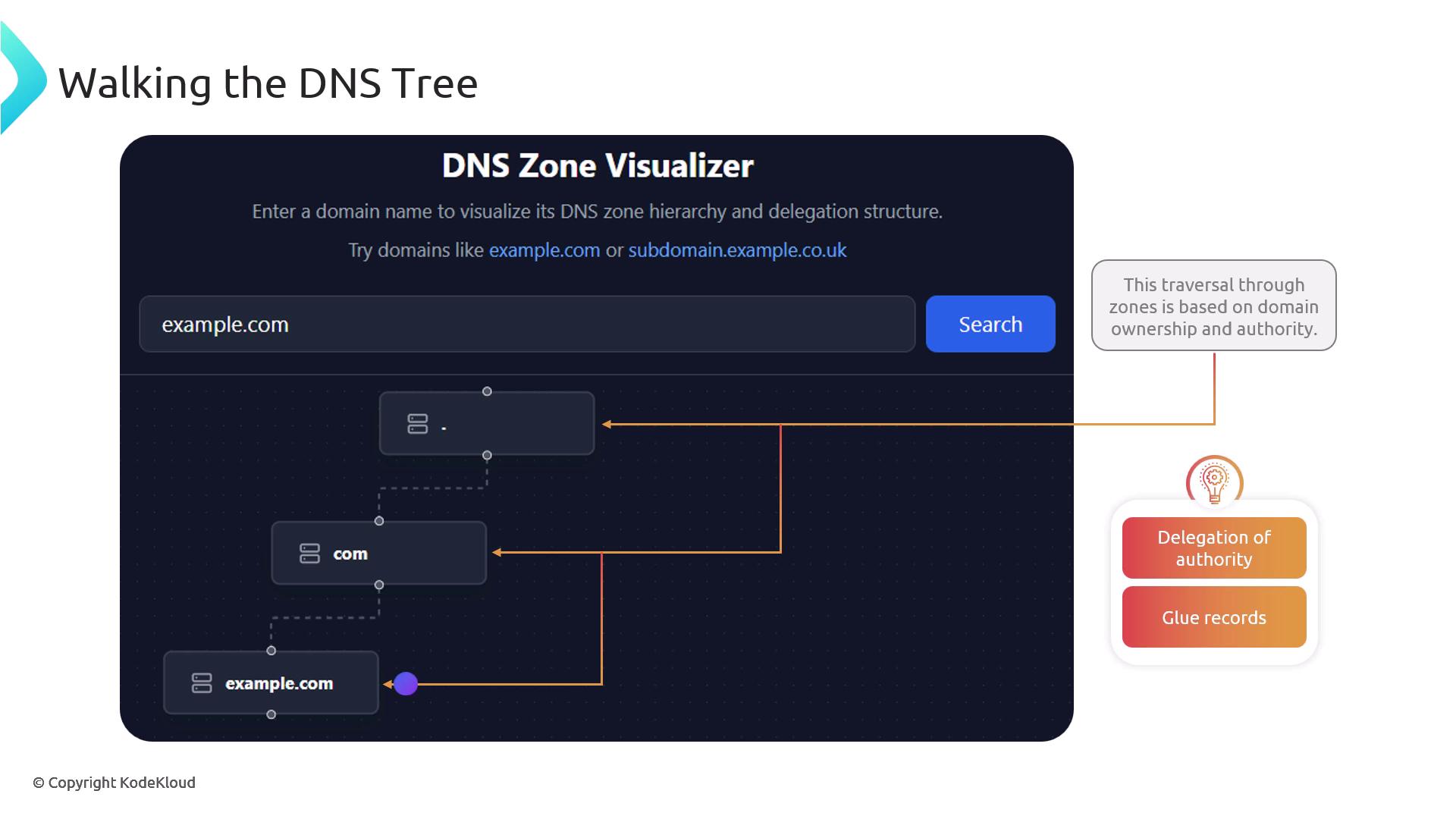This screenshot has height=819, width=1456.
Task: Click the purple circle marker near example.com
Action: pyautogui.click(x=406, y=684)
